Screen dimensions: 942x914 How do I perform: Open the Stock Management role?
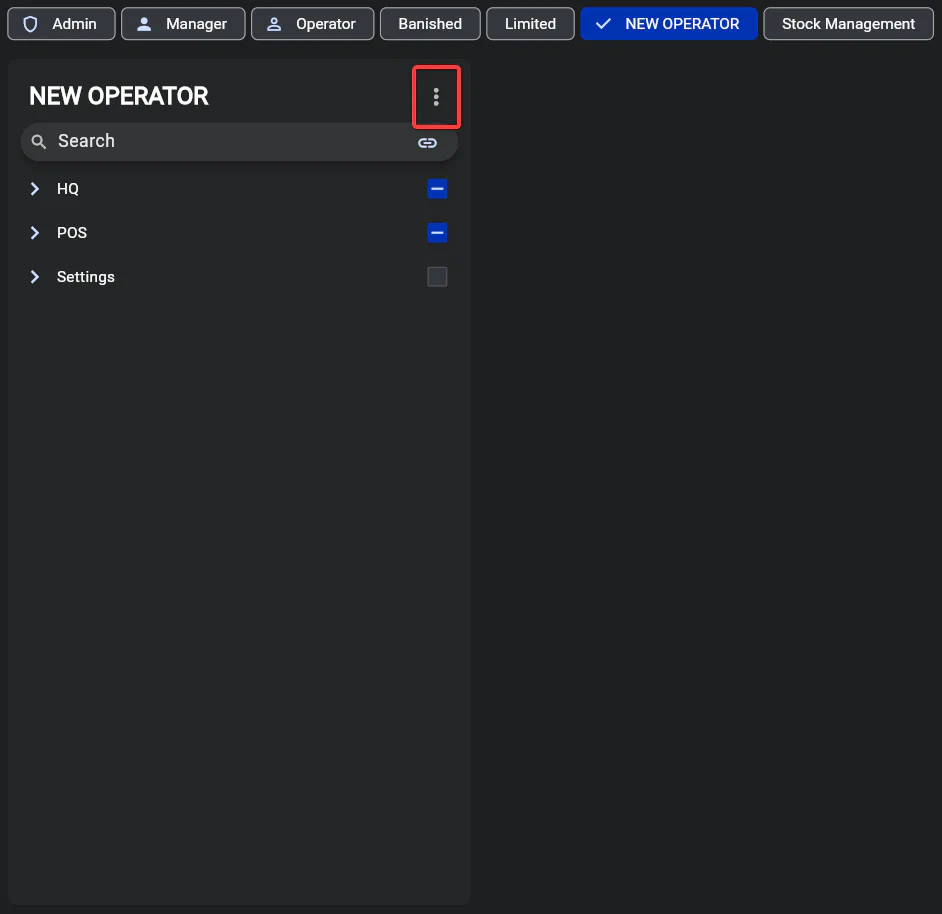[848, 24]
